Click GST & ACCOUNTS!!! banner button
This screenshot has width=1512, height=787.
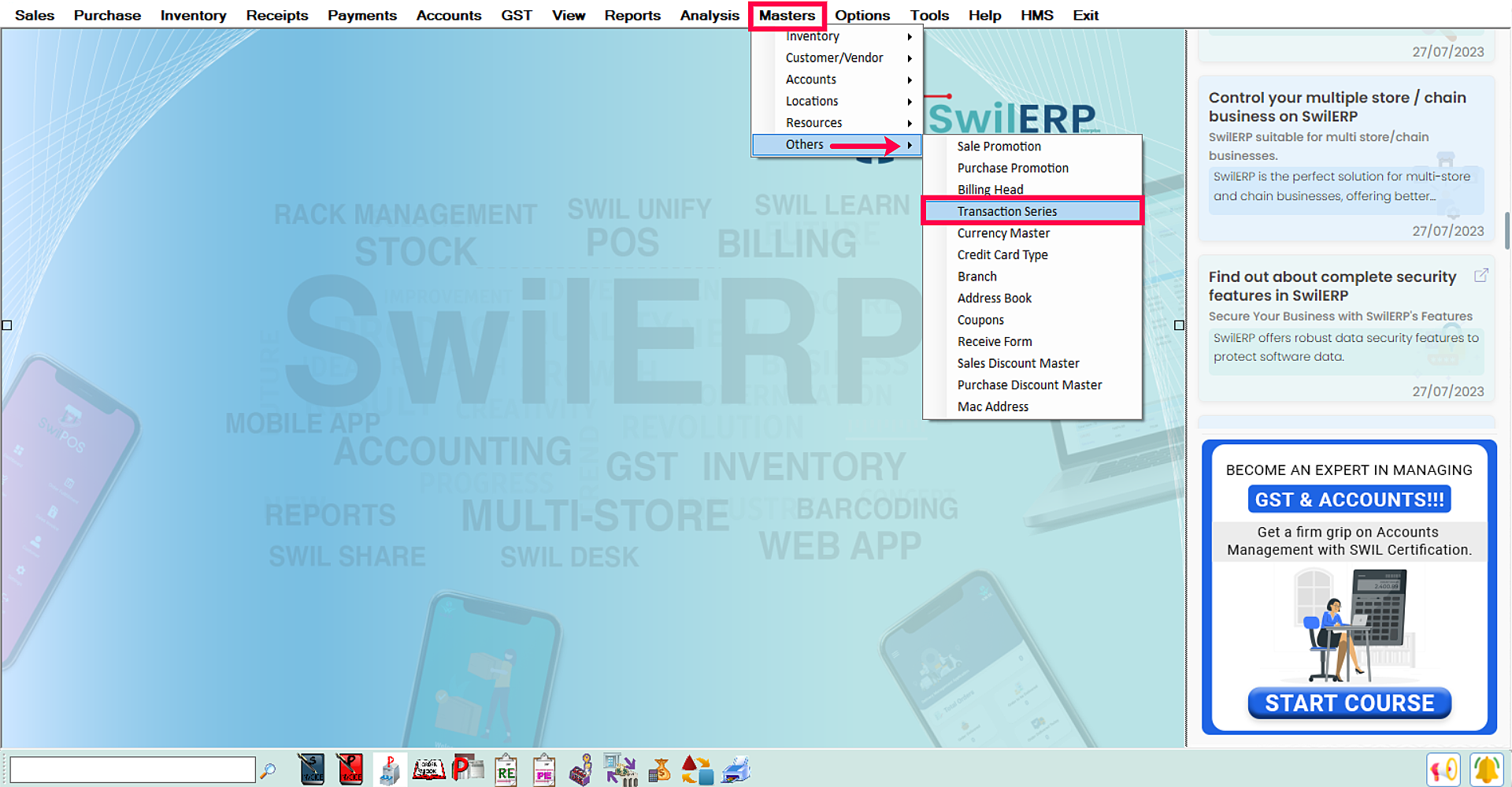1349,499
